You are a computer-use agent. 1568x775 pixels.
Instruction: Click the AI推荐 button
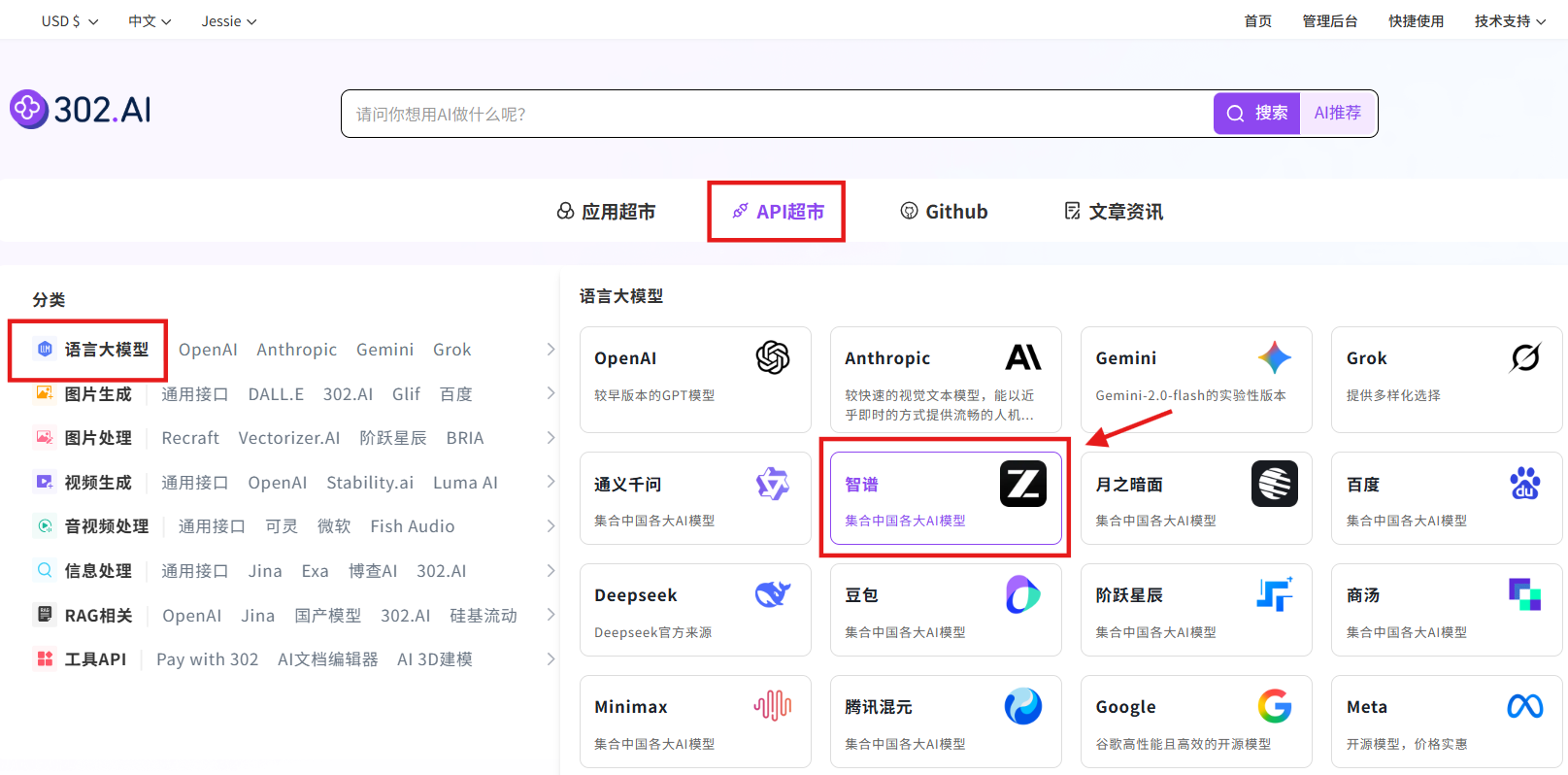coord(1338,114)
